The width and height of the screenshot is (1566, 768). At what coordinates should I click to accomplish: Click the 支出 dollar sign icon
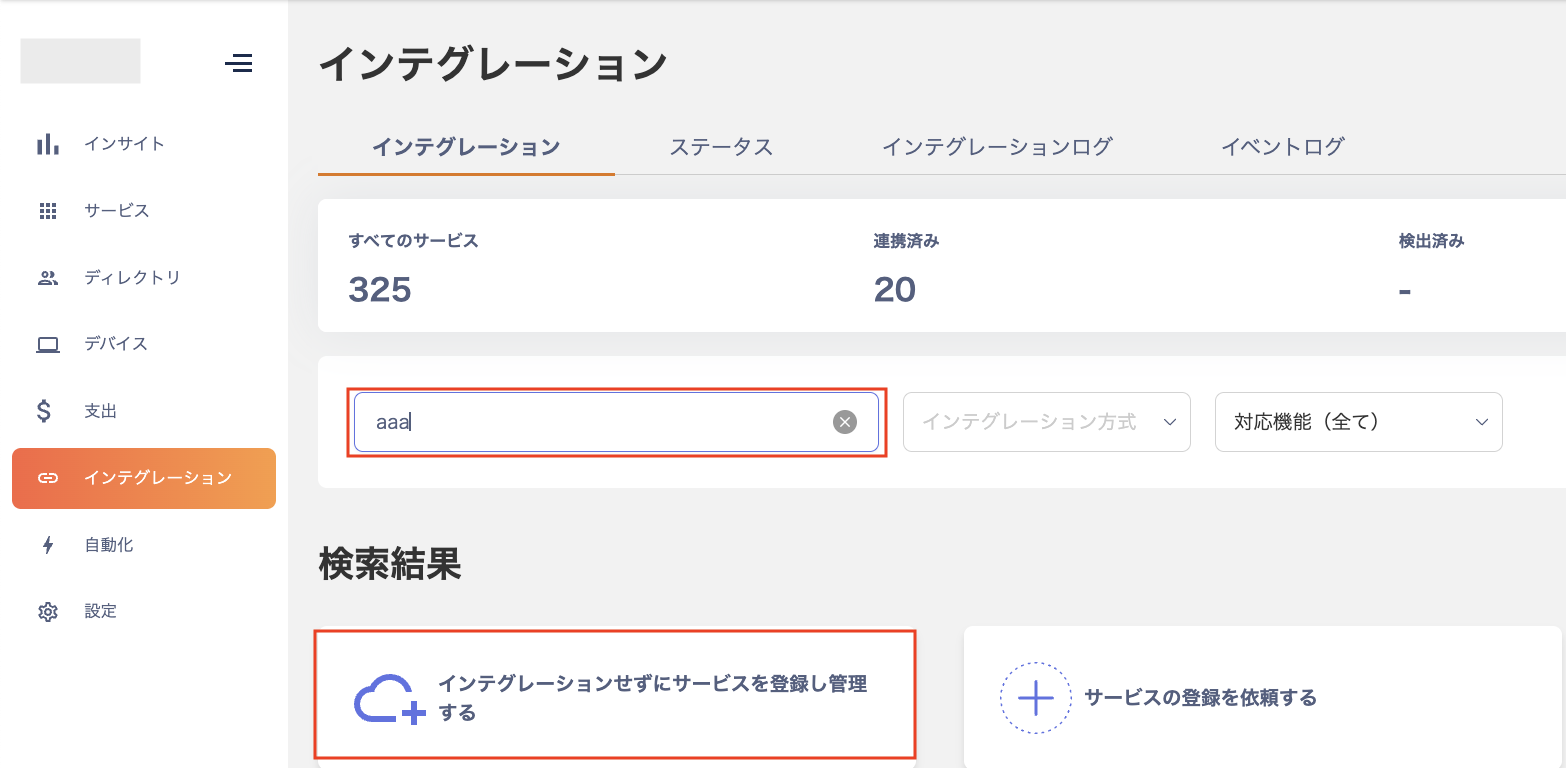click(x=45, y=411)
